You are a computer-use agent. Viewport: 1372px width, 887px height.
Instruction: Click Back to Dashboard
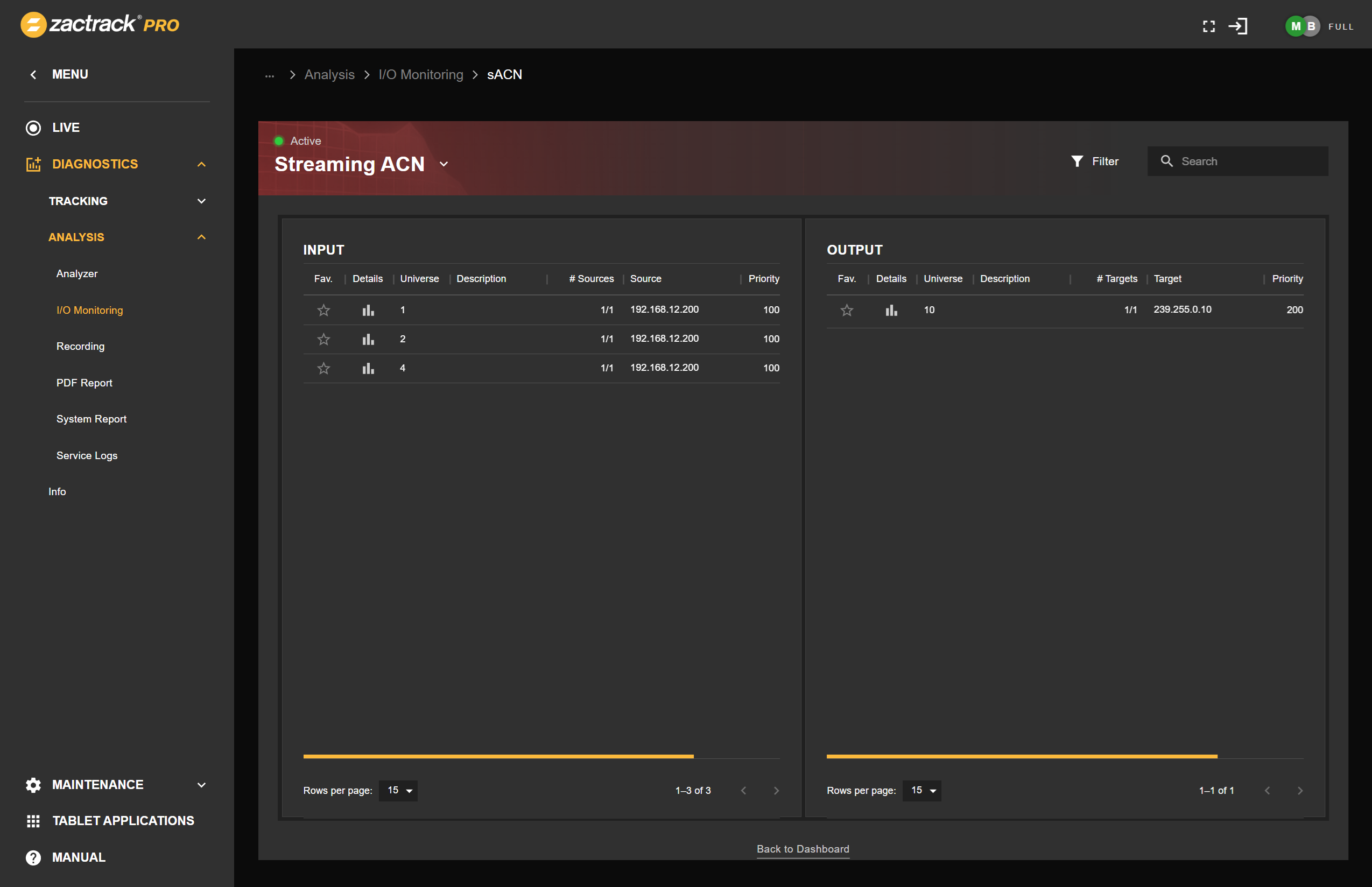tap(803, 848)
